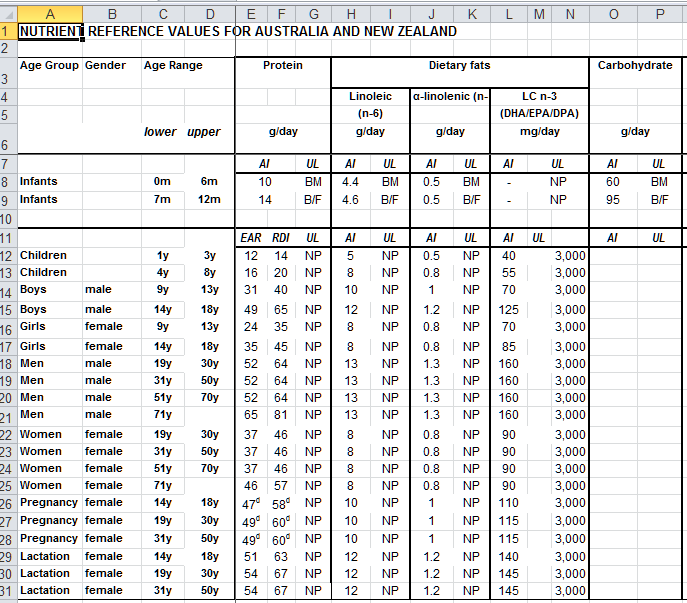Click the Select All corner button
The image size is (687, 603).
(8, 14)
